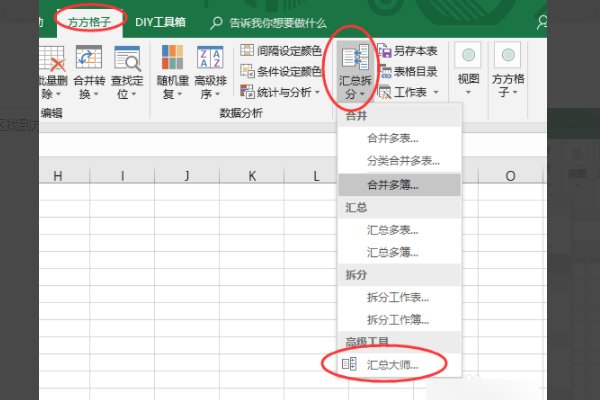The height and width of the screenshot is (400, 600).
Task: Expand the 随机重复 dropdown label
Action: point(173,87)
